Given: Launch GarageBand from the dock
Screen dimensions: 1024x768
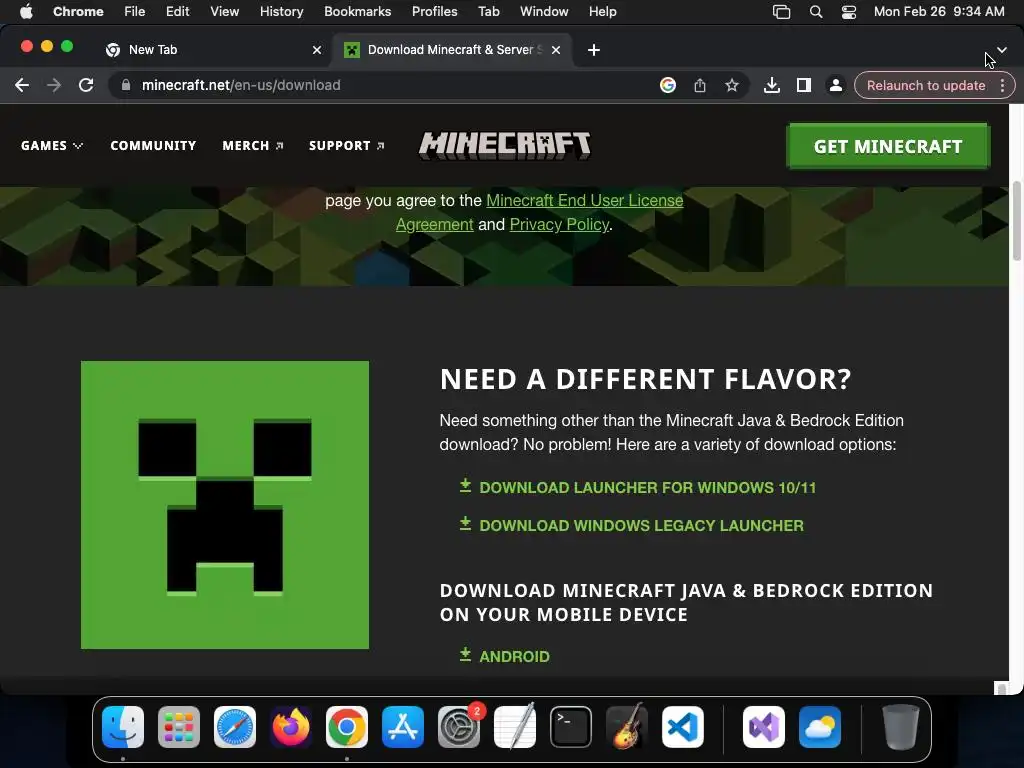Looking at the screenshot, I should pyautogui.click(x=627, y=727).
